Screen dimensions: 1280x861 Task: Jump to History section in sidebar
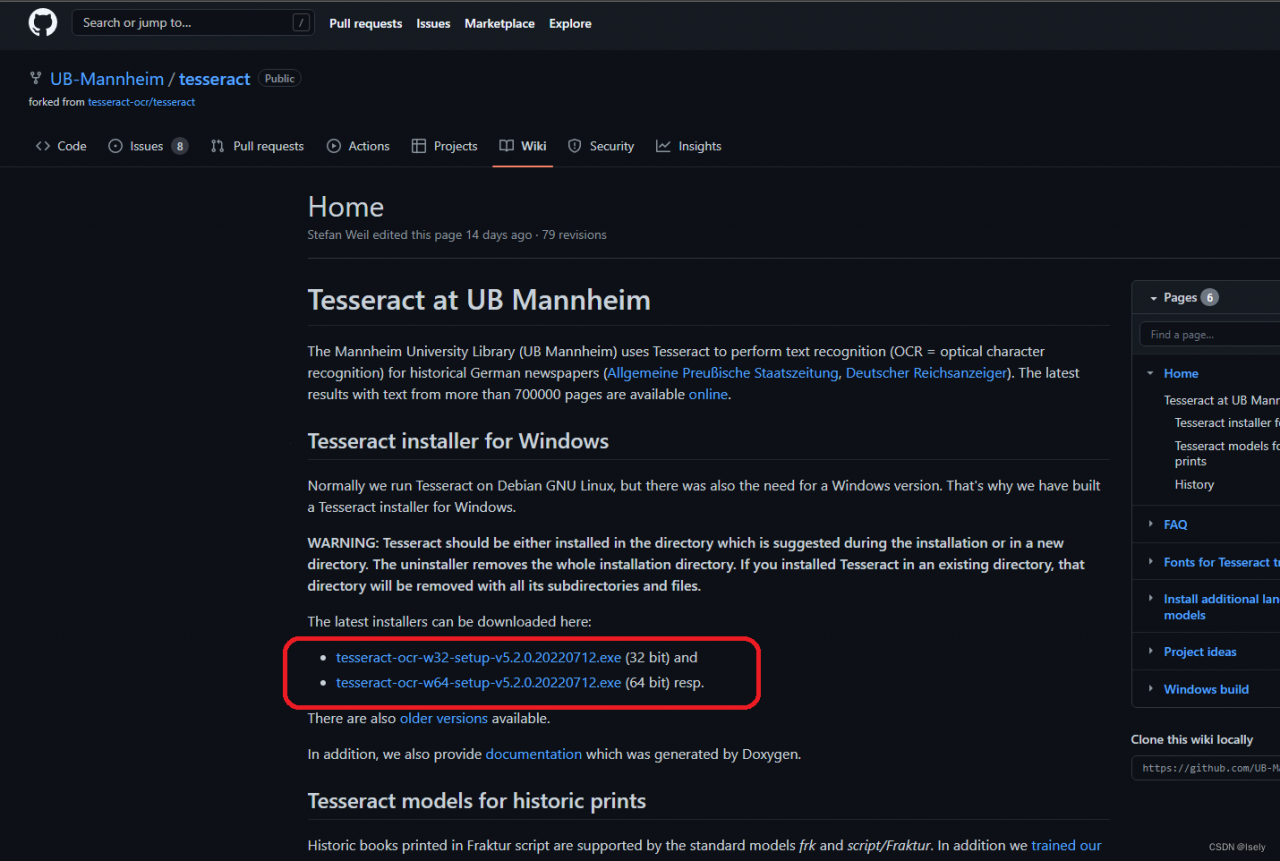[x=1194, y=484]
